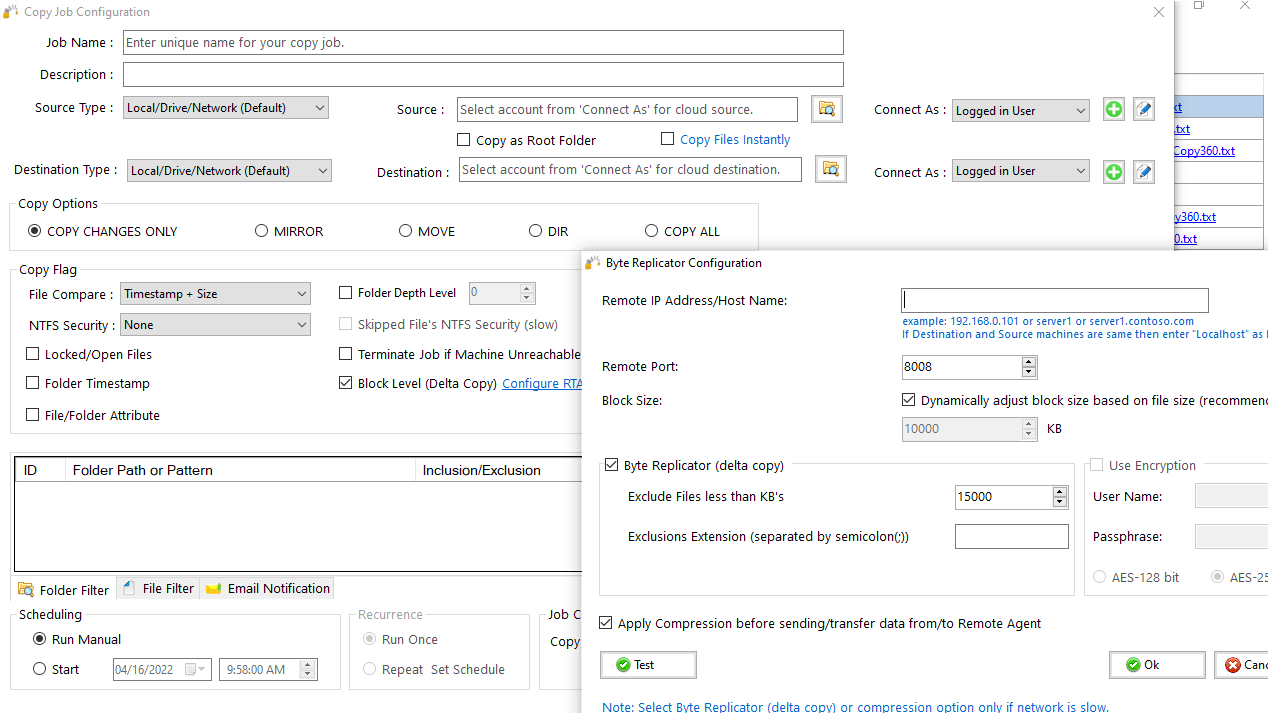Select COPY CHANGES ONLY option
The height and width of the screenshot is (714, 1269).
(x=35, y=231)
